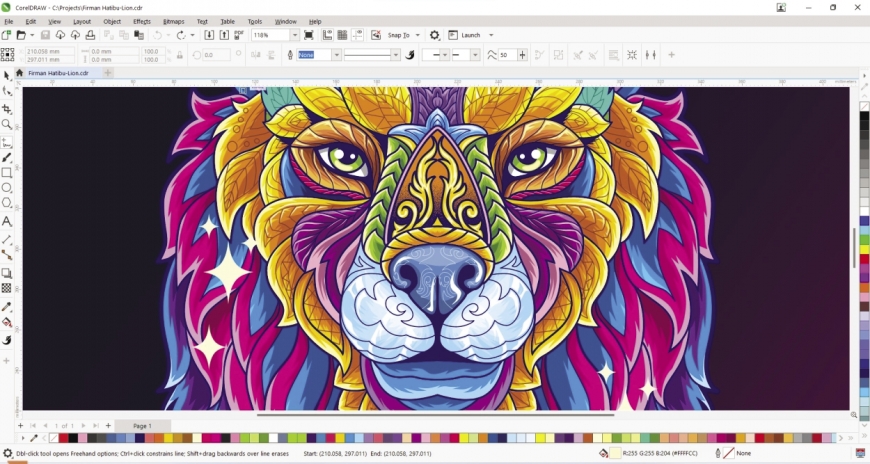
Task: Open the zoom level 118% dropdown
Action: [295, 35]
